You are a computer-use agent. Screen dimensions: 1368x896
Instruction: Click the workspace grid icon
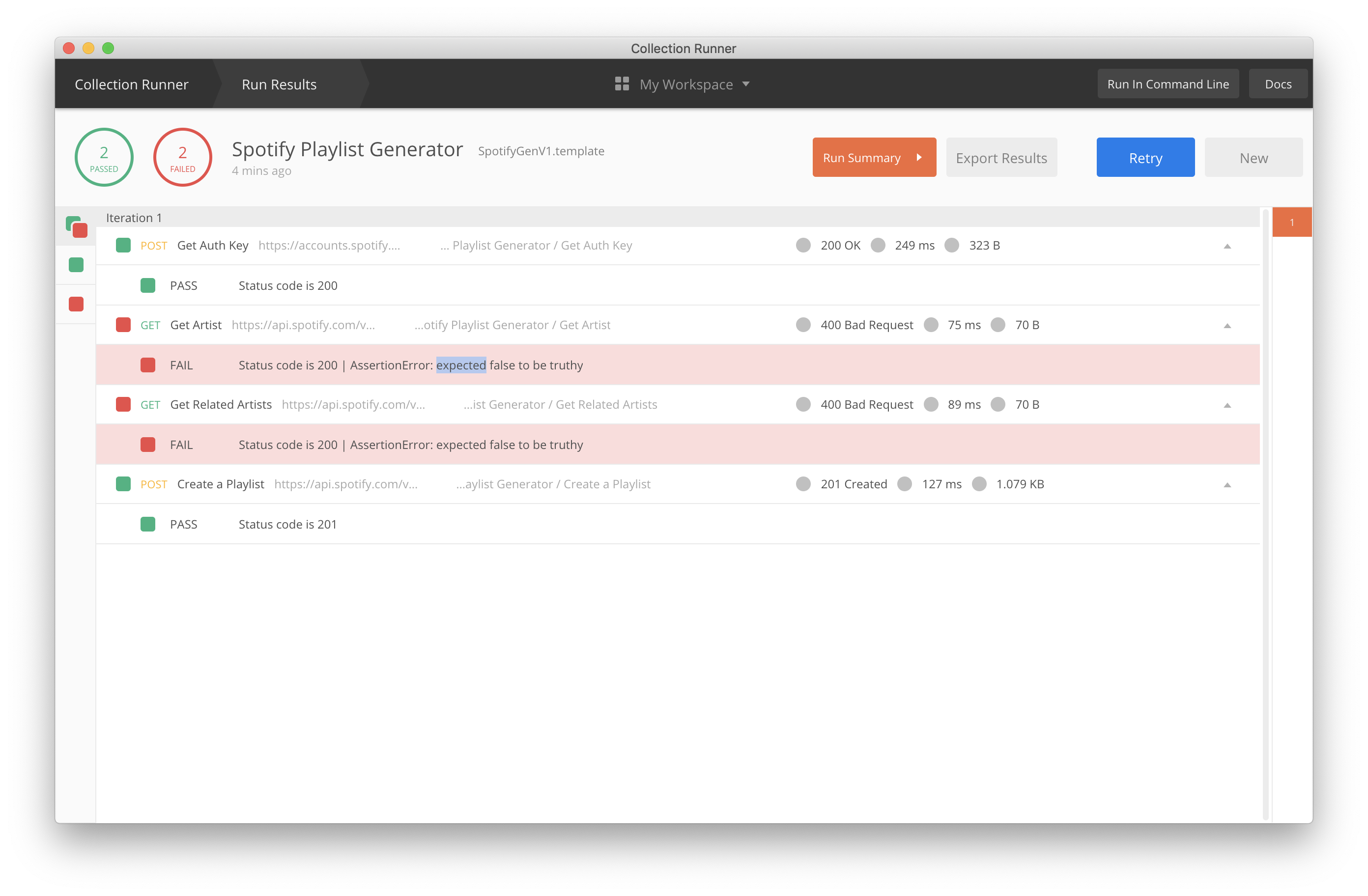[x=621, y=84]
